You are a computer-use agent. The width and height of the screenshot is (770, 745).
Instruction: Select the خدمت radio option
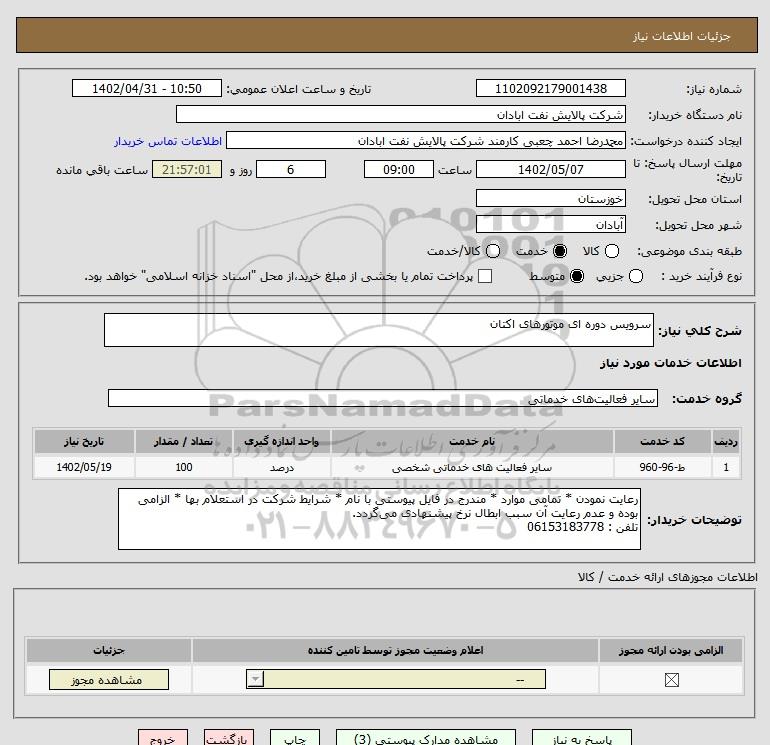[x=559, y=251]
